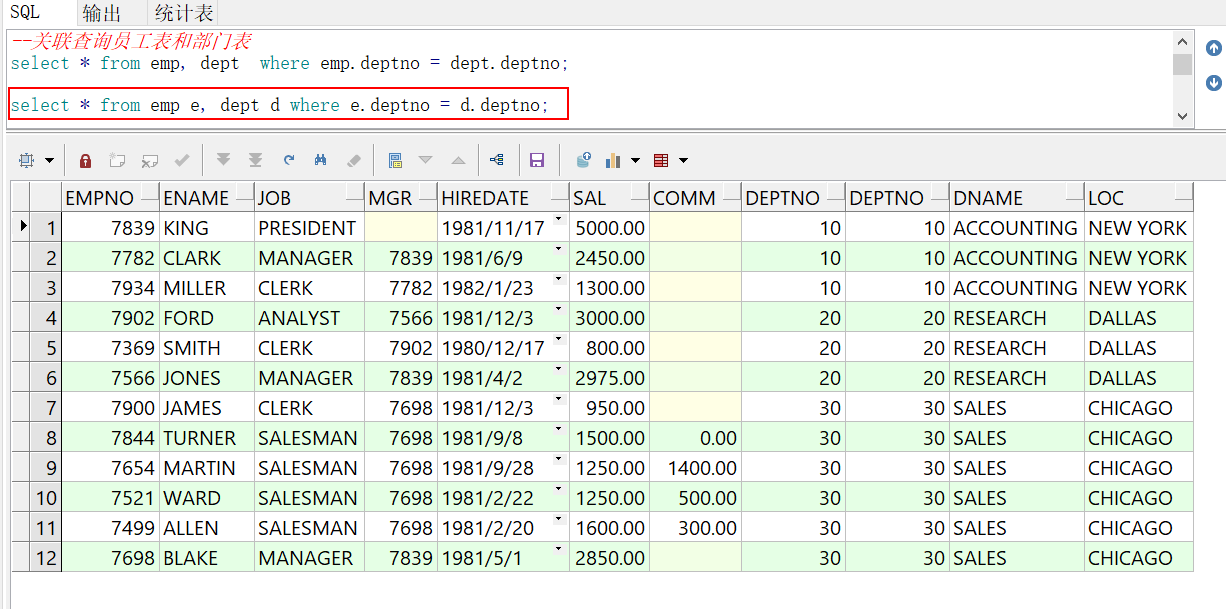Click the blue circled down arrow beside editor
The image size is (1226, 609).
click(x=1213, y=83)
